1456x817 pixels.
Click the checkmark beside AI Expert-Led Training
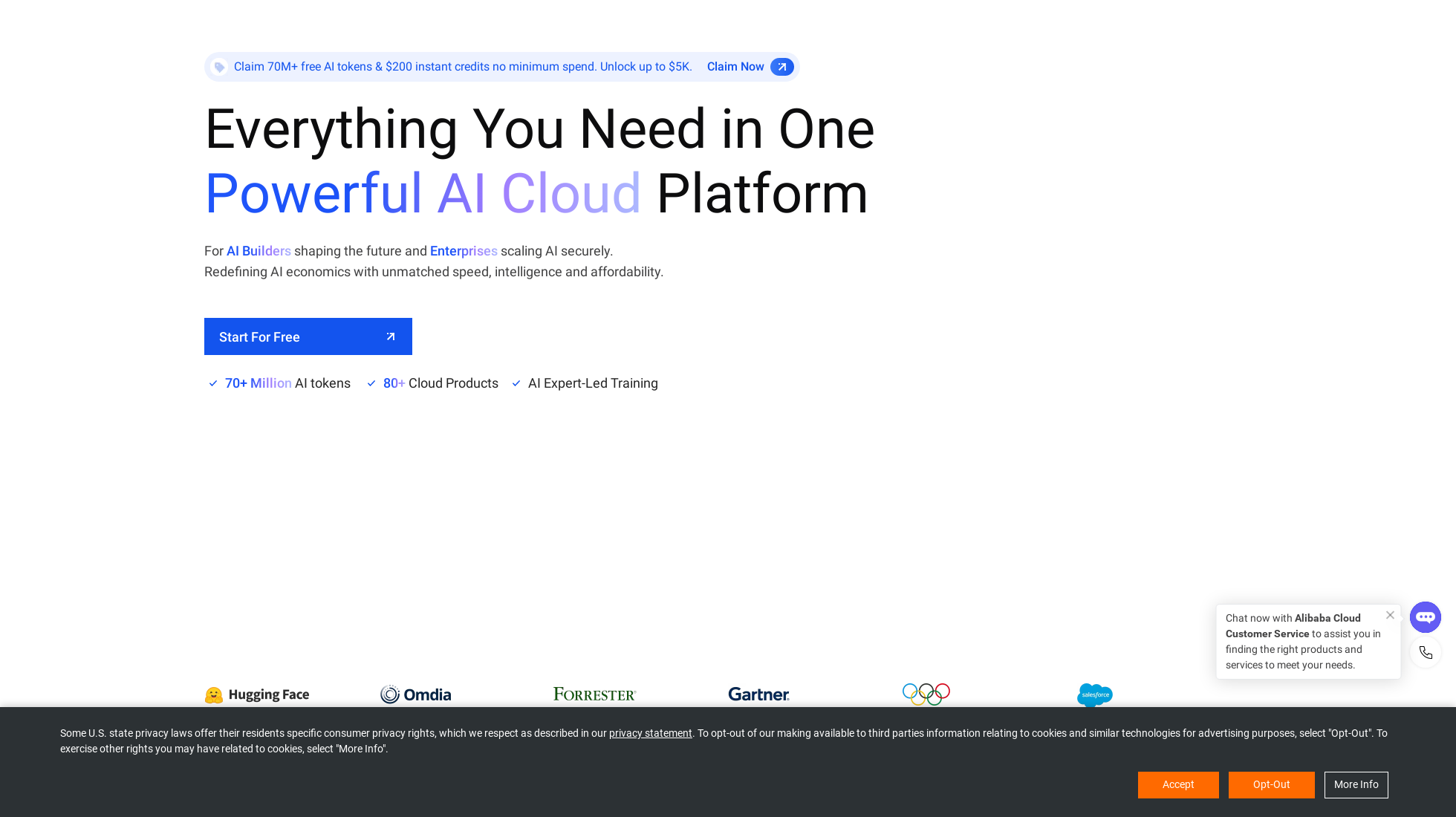pyautogui.click(x=516, y=383)
